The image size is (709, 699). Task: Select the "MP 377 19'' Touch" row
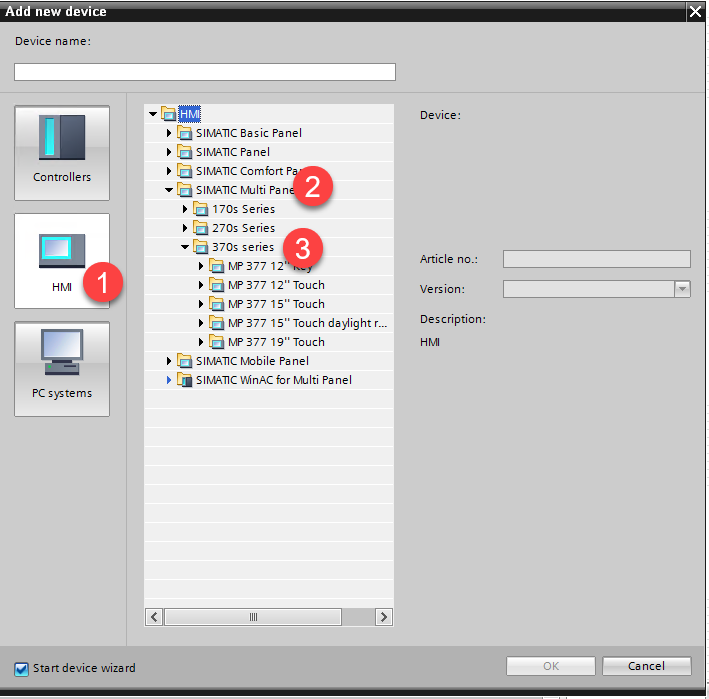269,342
